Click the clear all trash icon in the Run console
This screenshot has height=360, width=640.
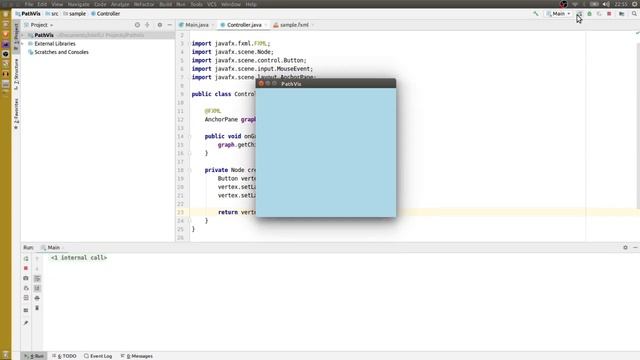click(37, 308)
